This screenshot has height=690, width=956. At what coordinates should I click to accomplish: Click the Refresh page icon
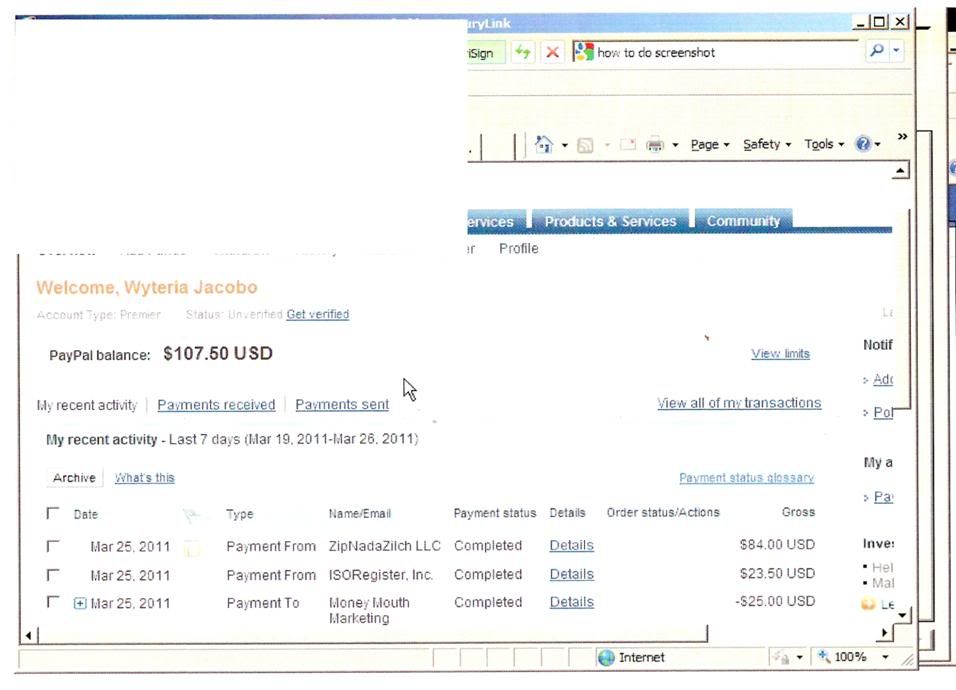point(523,52)
